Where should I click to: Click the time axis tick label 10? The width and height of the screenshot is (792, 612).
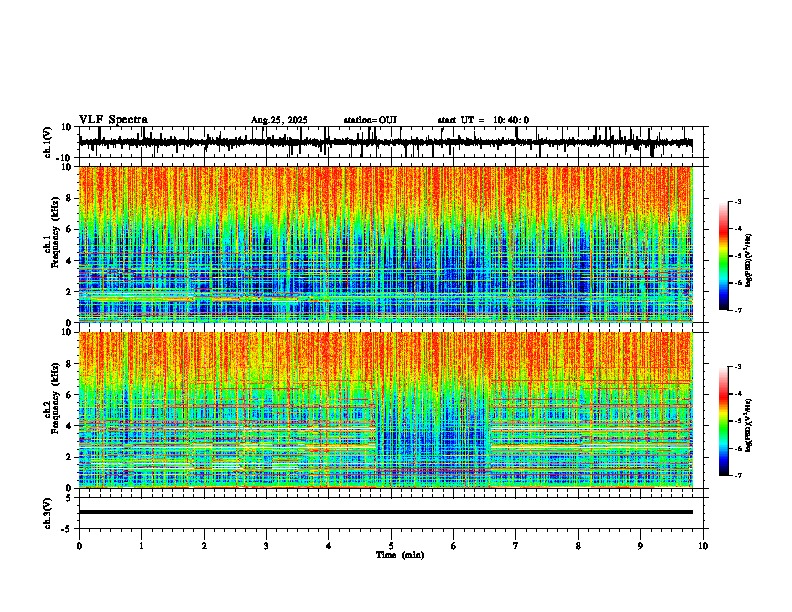point(703,546)
